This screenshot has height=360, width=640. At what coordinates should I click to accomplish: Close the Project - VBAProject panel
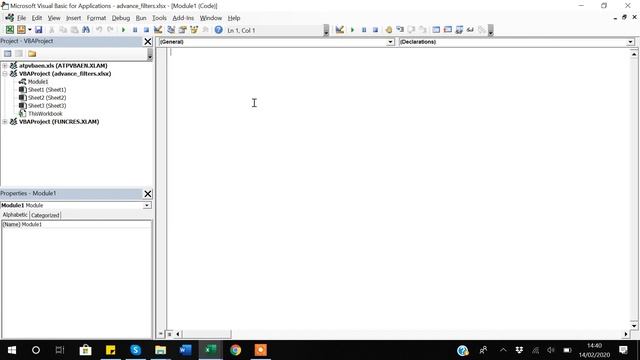[x=148, y=41]
